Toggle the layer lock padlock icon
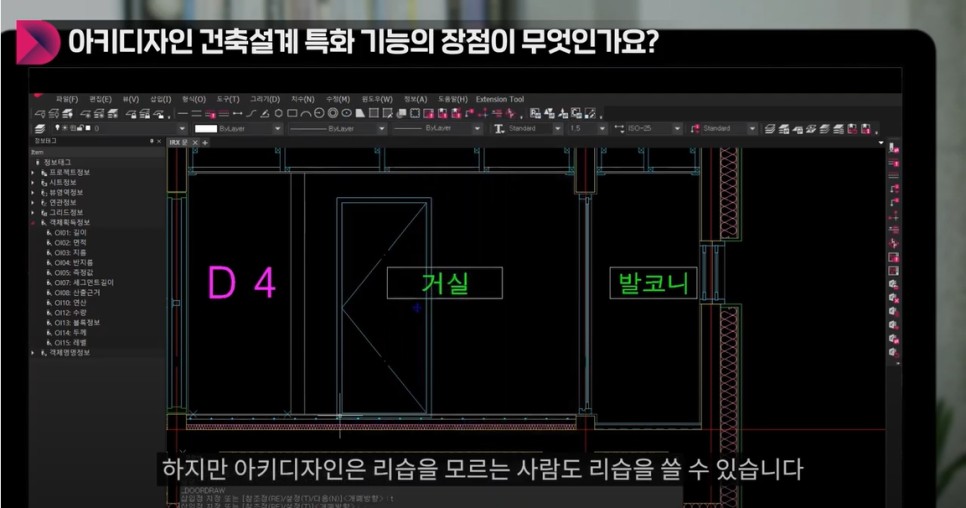This screenshot has height=508, width=966. 80,128
